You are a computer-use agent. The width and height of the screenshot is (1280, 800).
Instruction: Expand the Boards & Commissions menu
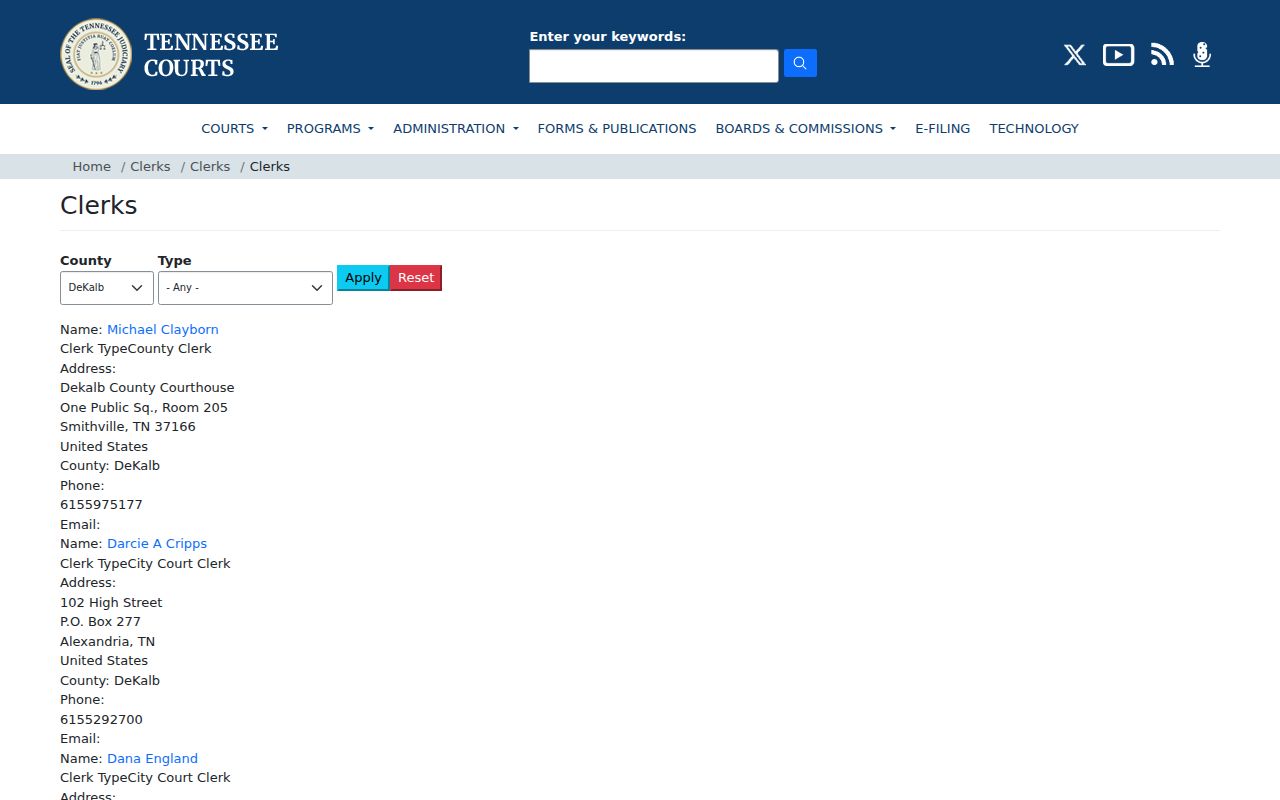[x=805, y=128]
